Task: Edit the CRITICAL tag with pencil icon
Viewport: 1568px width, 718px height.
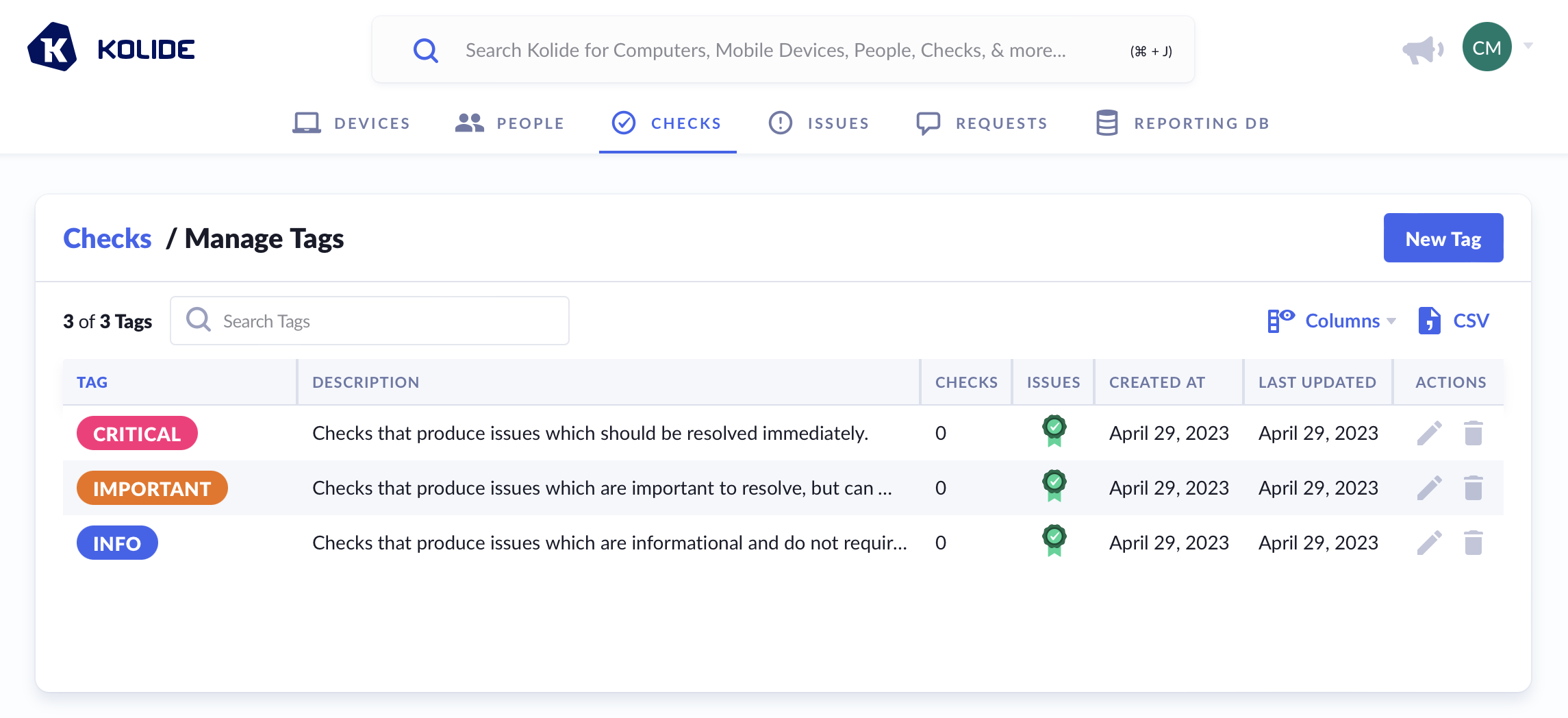Action: 1429,433
